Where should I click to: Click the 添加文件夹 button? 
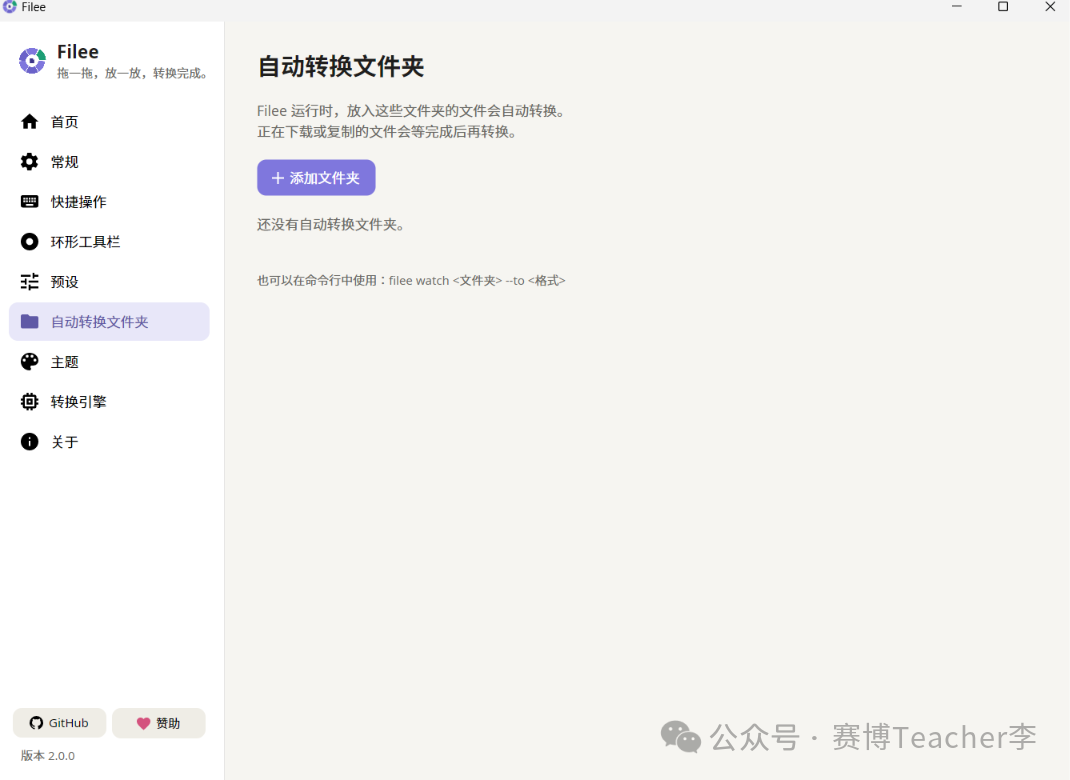pos(316,177)
